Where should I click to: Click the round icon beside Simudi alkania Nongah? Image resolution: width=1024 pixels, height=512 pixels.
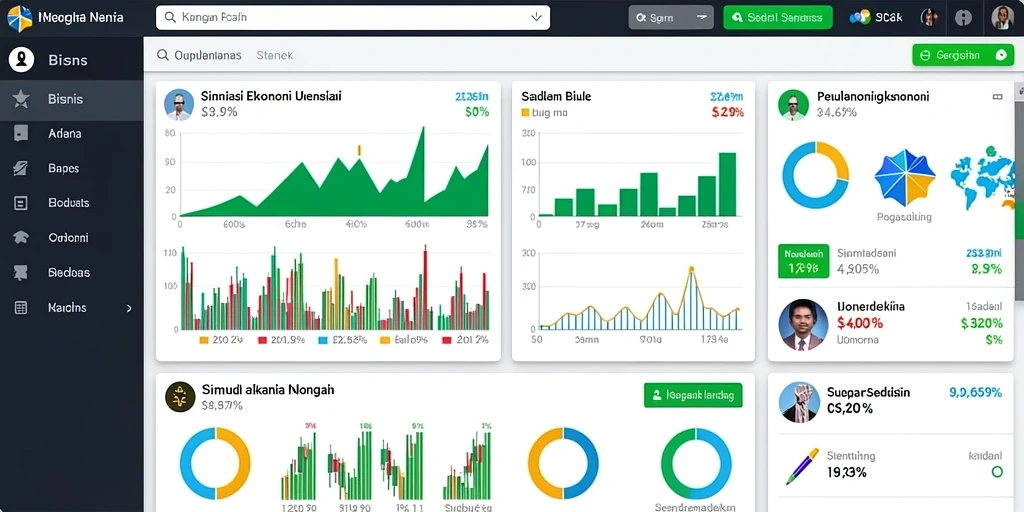tap(180, 396)
